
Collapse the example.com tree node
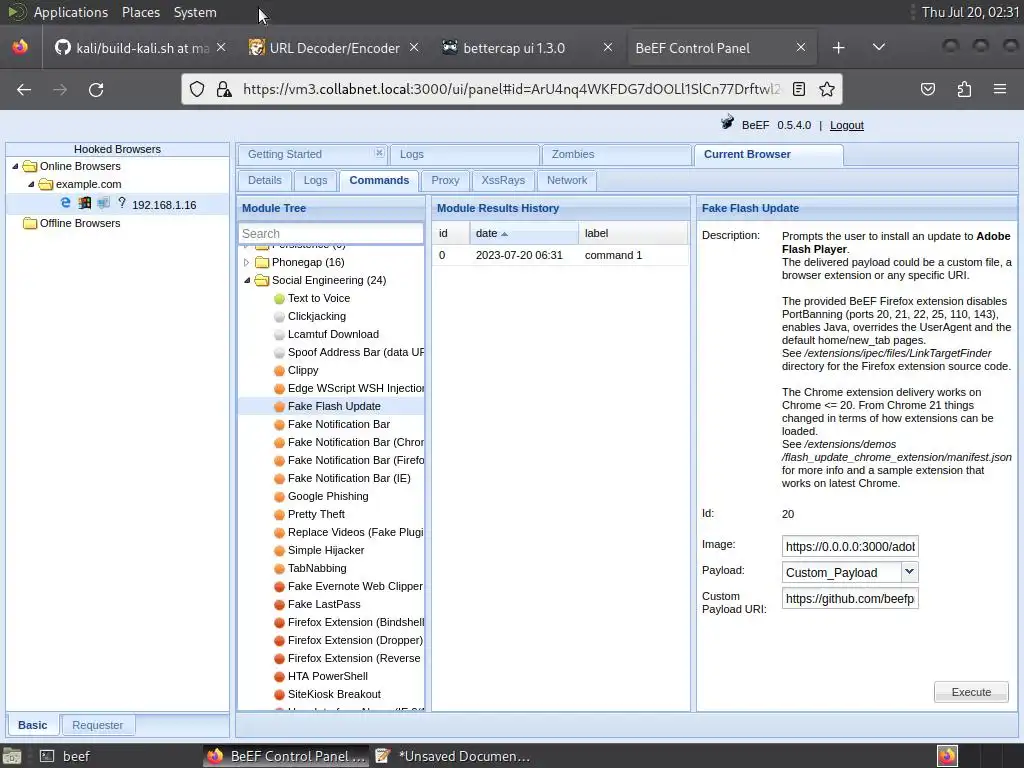click(x=31, y=184)
